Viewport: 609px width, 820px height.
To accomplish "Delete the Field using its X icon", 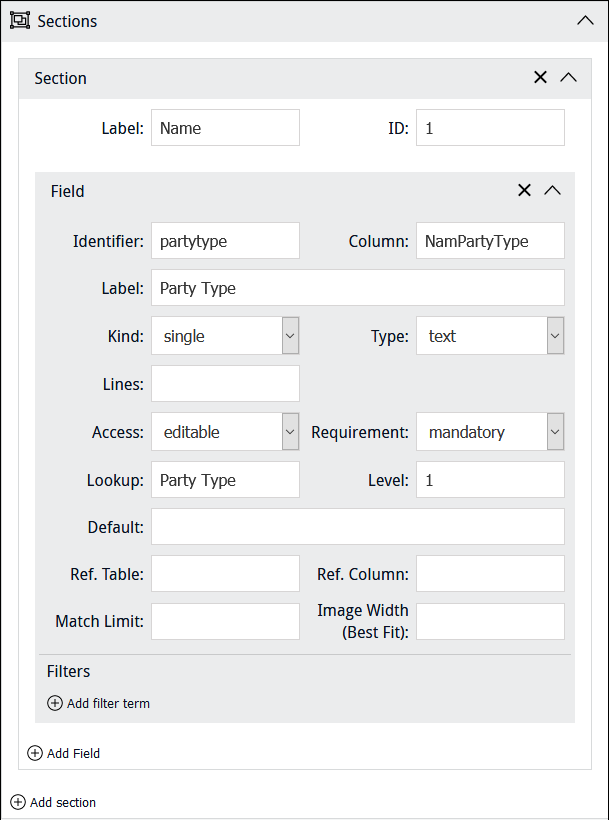I will pyautogui.click(x=524, y=191).
